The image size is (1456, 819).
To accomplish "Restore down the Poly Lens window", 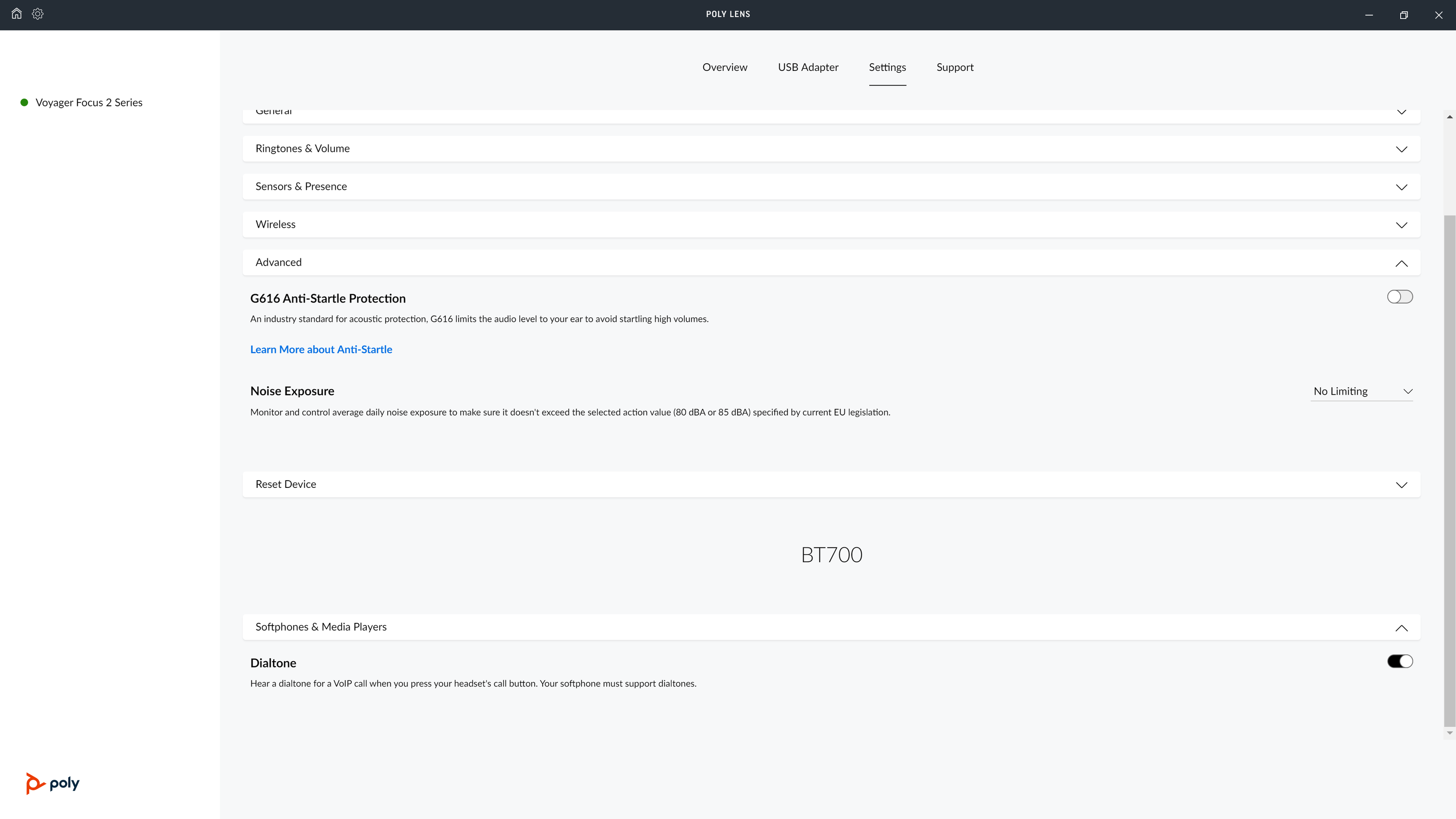I will pyautogui.click(x=1404, y=15).
